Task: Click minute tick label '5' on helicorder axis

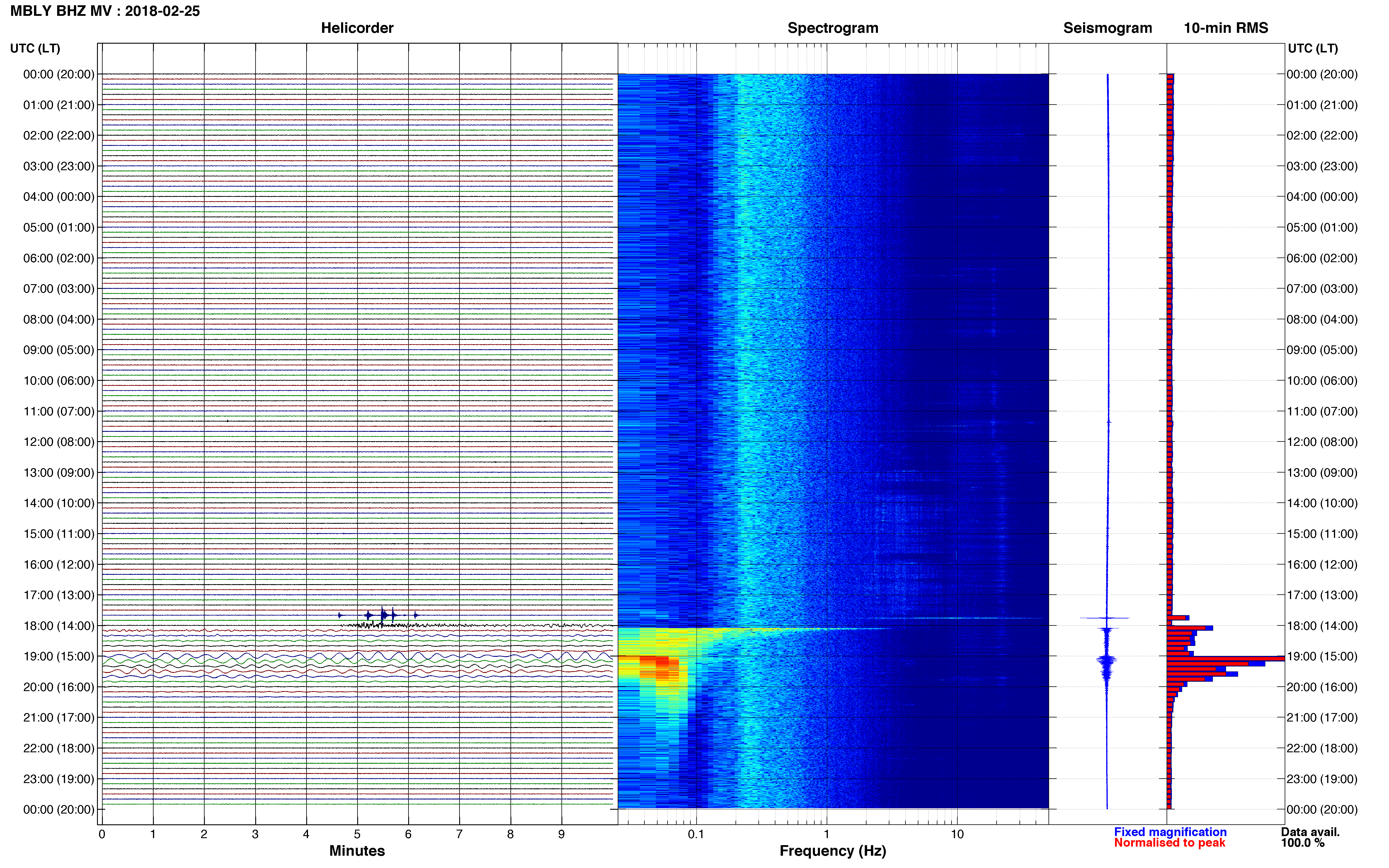Action: coord(357,834)
